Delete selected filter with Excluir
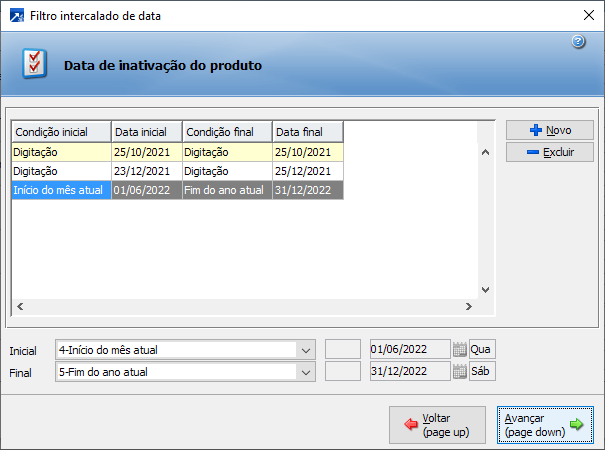 tap(550, 152)
